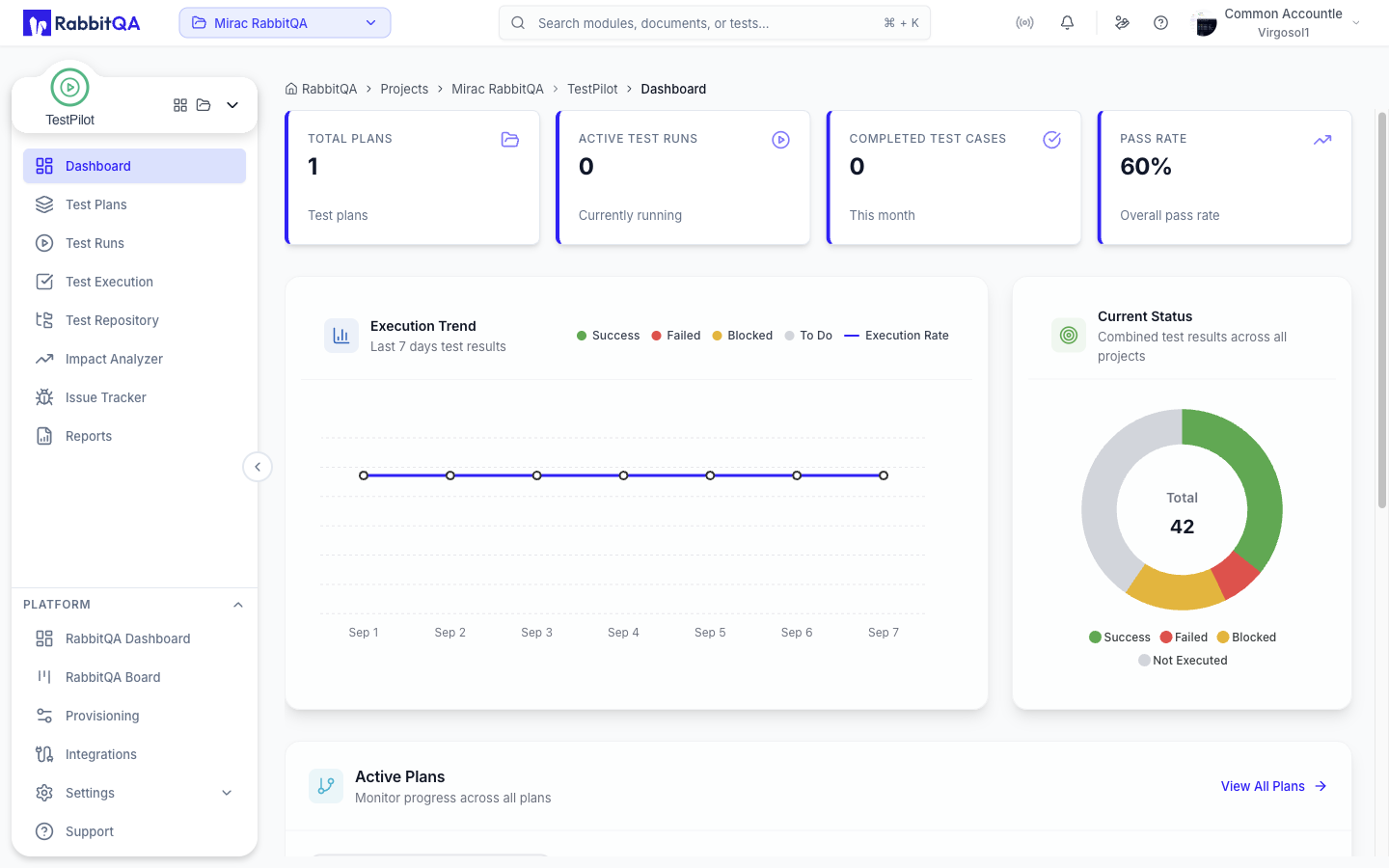Click the Projects breadcrumb link
The height and width of the screenshot is (868, 1389).
point(404,89)
